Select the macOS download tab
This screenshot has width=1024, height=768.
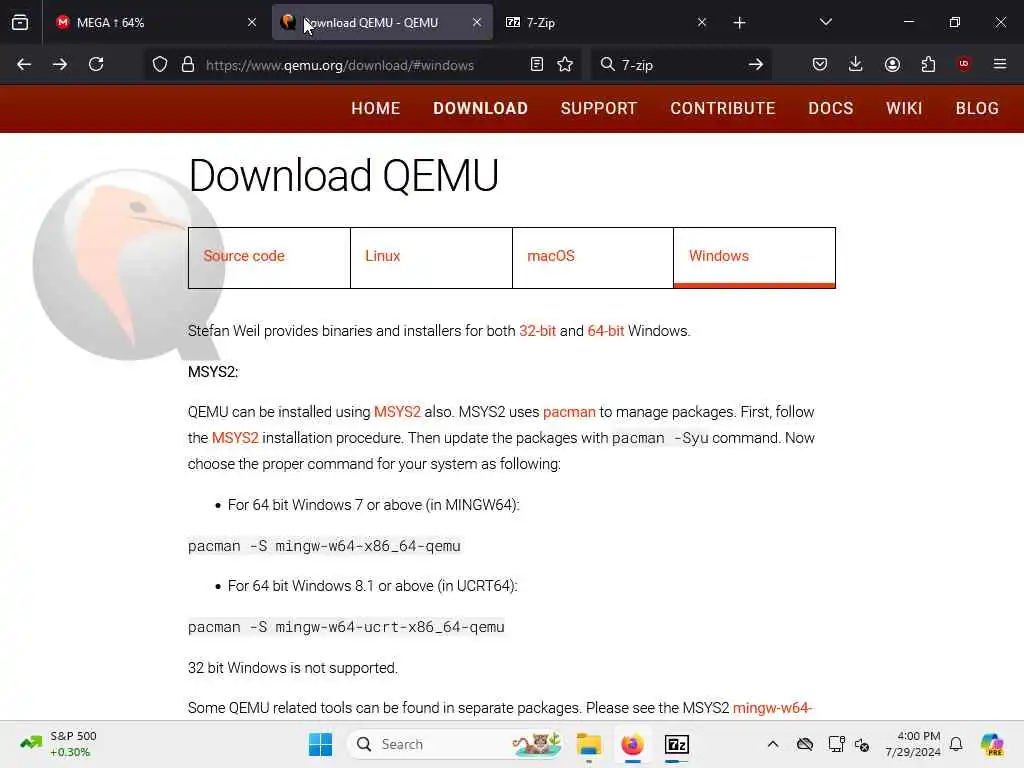[593, 257]
